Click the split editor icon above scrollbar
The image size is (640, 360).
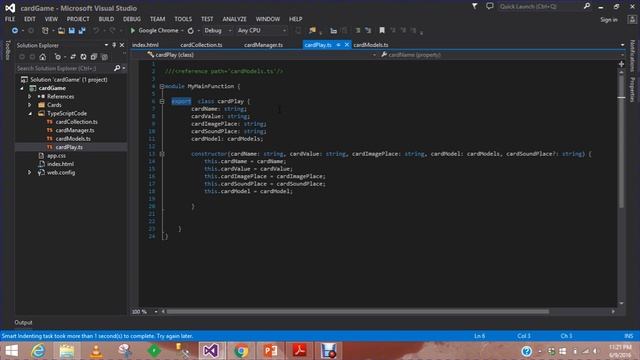[x=621, y=64]
